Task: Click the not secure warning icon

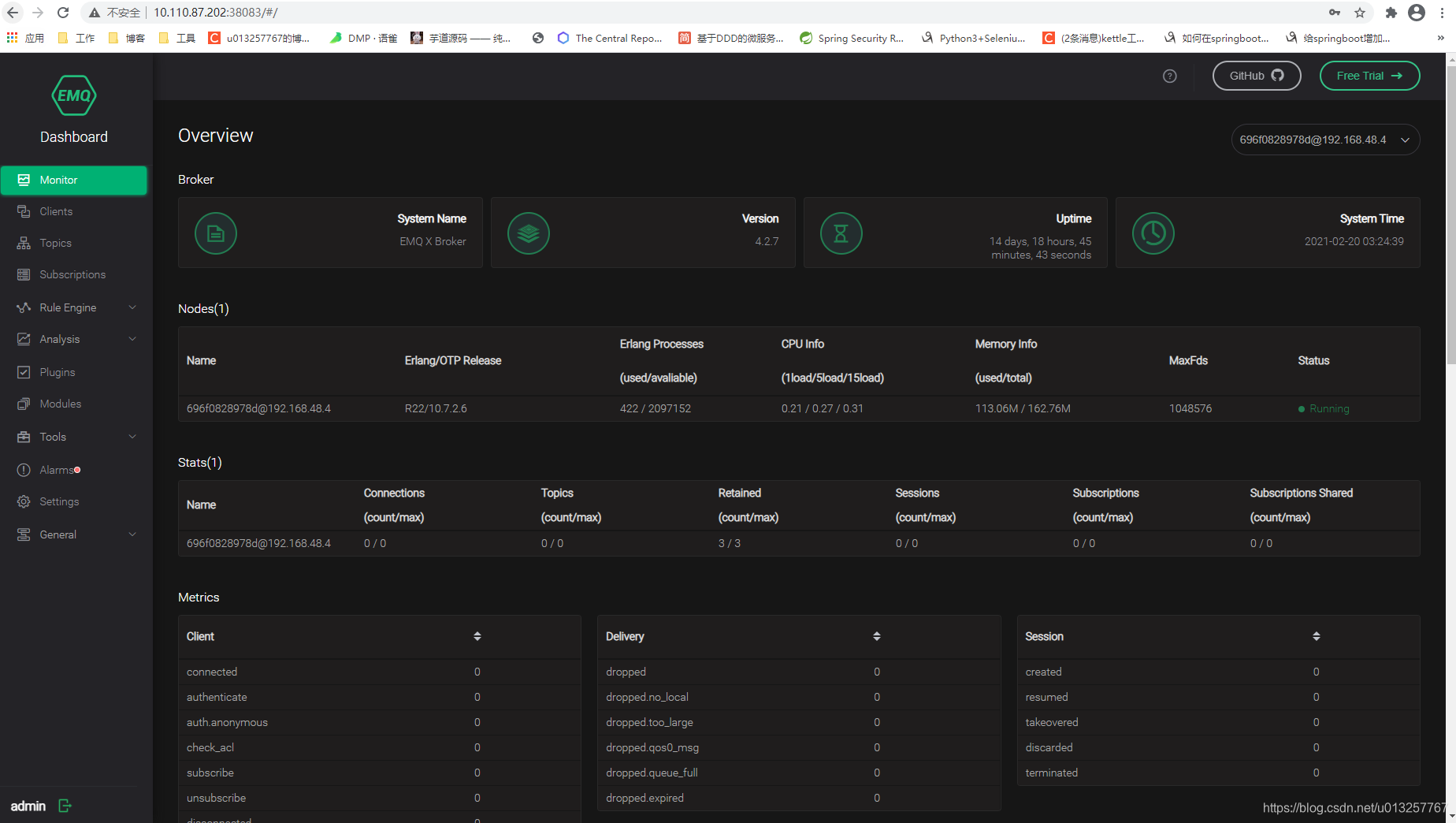Action: [95, 13]
